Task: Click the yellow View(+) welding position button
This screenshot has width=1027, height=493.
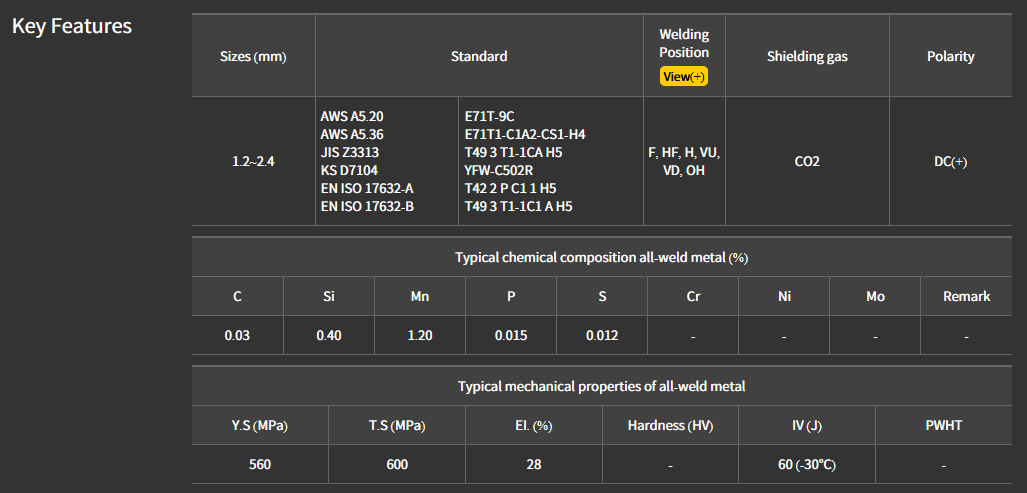Action: coord(684,77)
